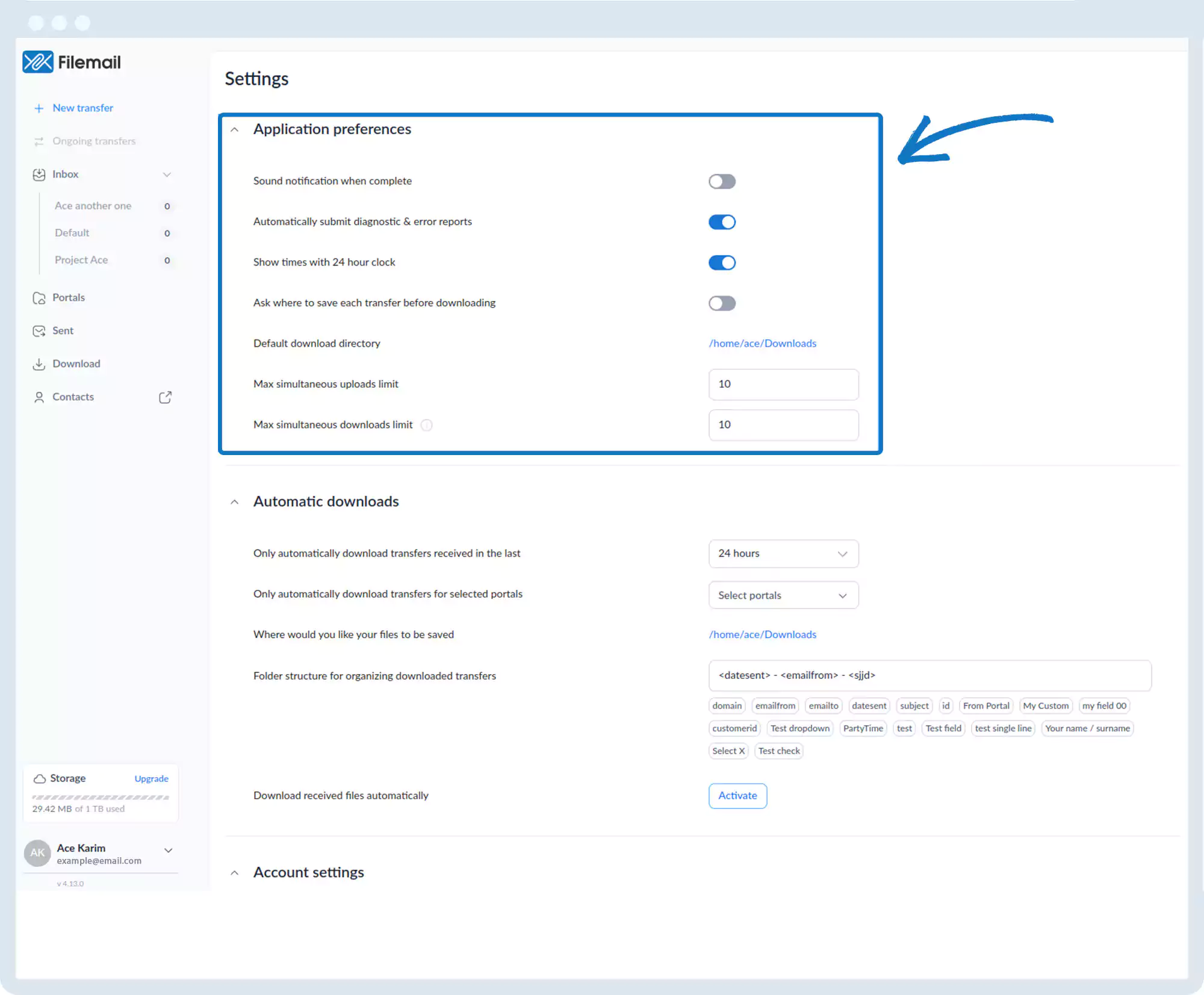The image size is (1204, 995).
Task: Disable automatic diagnostic and error reports
Action: pyautogui.click(x=722, y=222)
